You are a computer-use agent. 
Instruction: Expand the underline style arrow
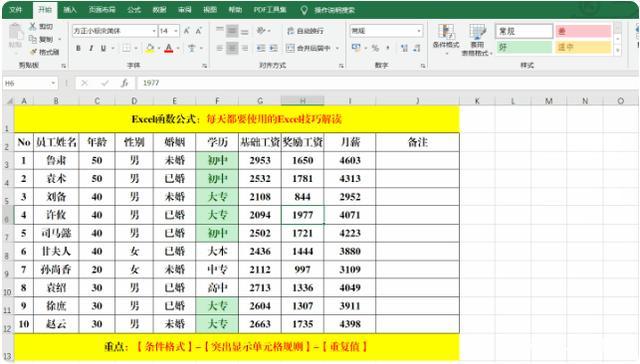click(113, 48)
